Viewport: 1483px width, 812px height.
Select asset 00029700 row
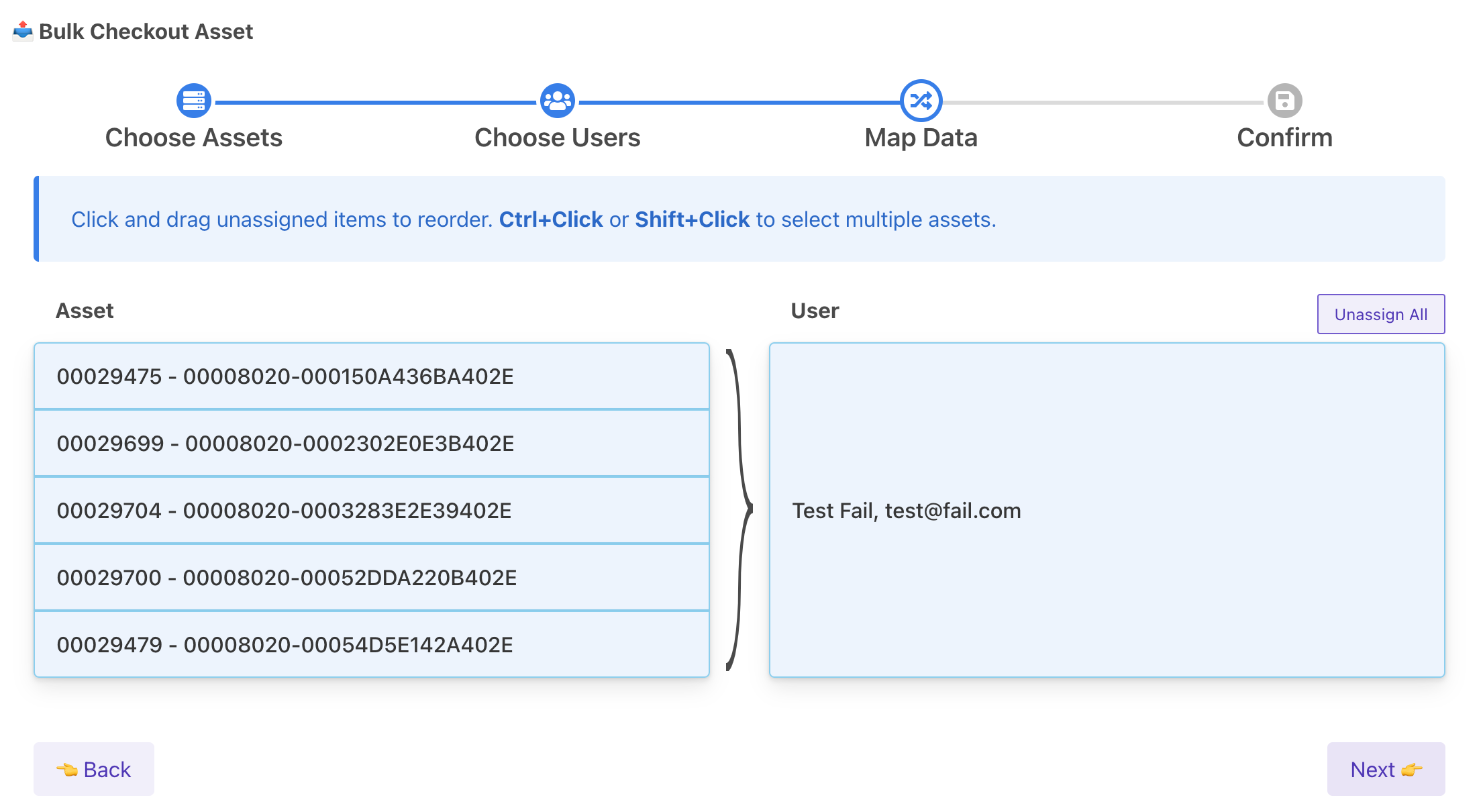(x=372, y=578)
